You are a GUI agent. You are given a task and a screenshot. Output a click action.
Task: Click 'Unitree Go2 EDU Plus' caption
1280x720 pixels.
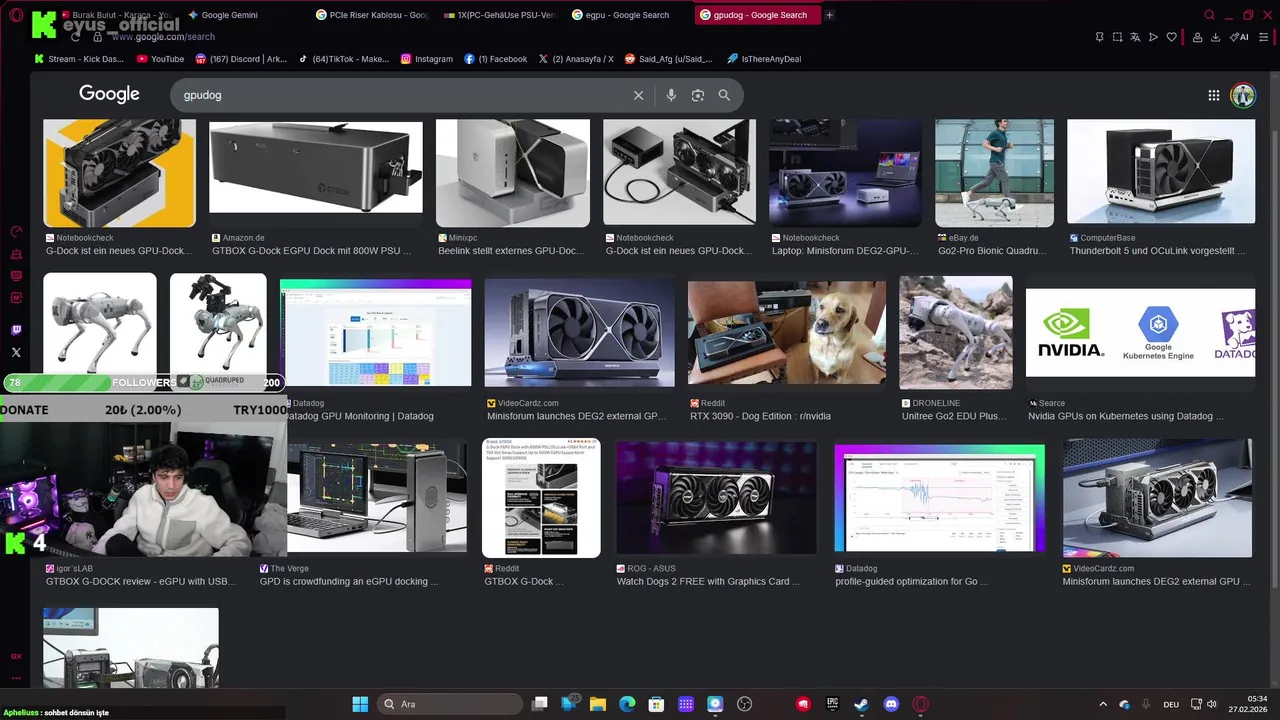pos(954,416)
